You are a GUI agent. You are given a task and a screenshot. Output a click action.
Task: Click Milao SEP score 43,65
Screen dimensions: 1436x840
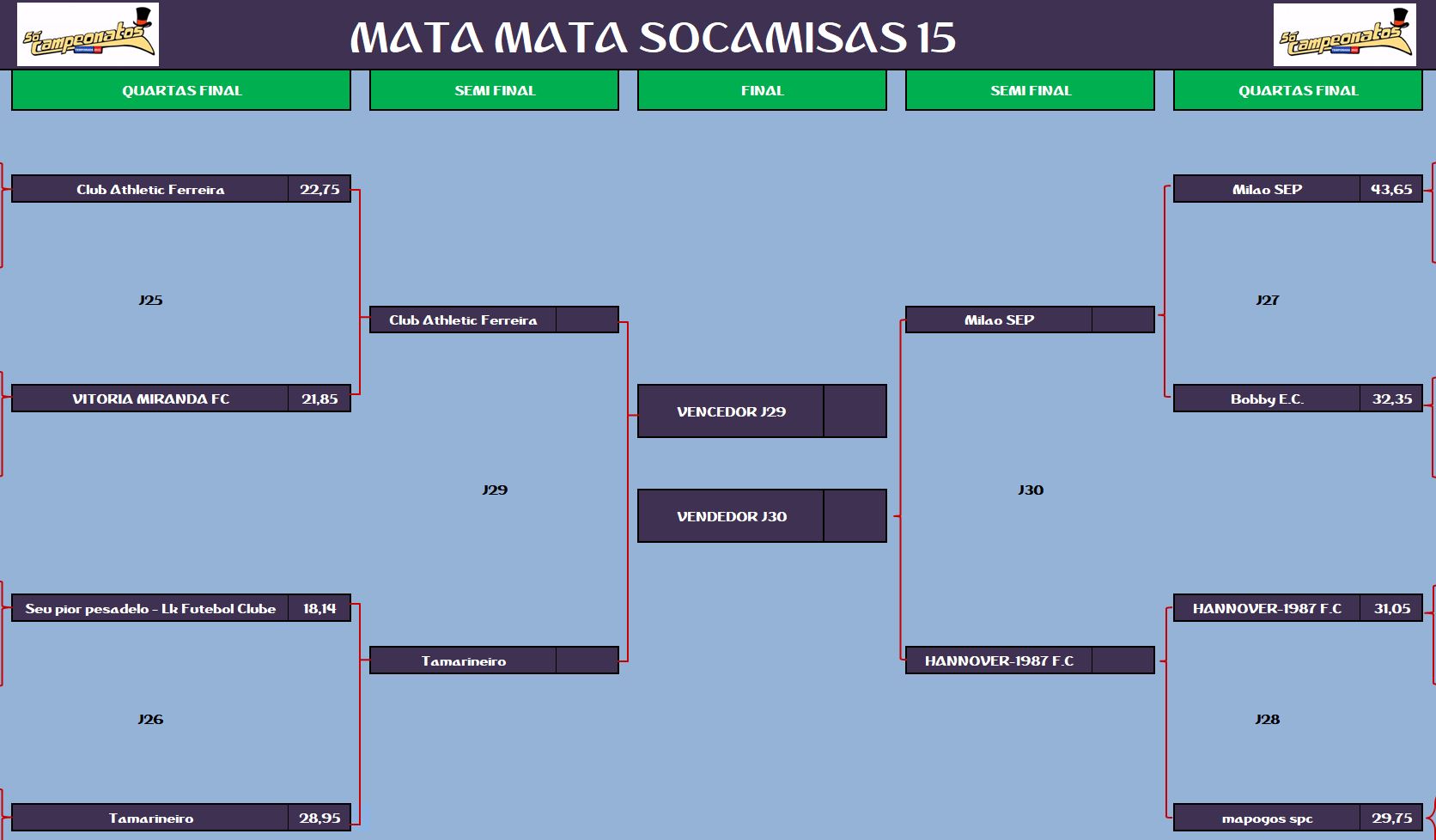point(1390,189)
